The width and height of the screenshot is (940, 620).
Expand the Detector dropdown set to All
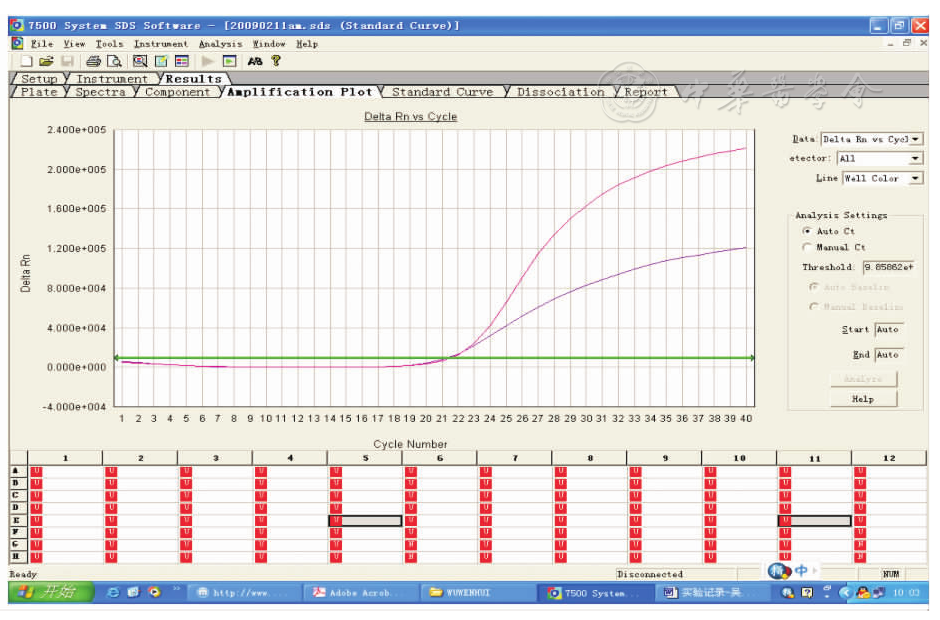[915, 159]
